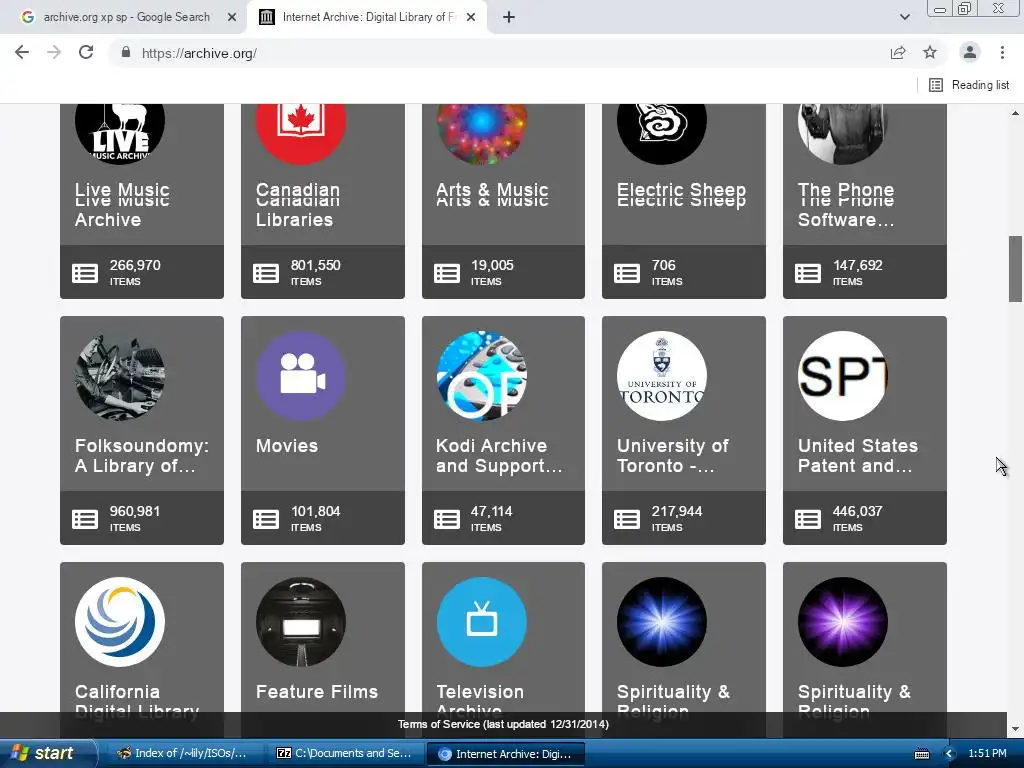Click the on-screen keyboard tray icon
The height and width of the screenshot is (768, 1024).
pos(922,754)
